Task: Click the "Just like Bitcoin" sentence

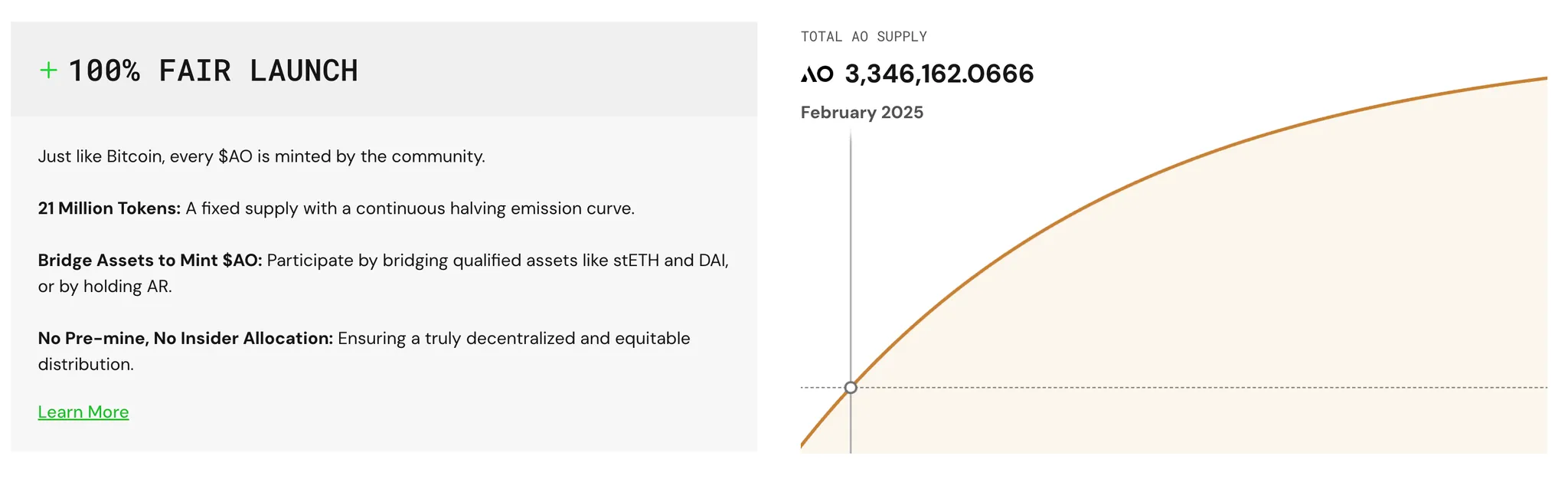Action: (261, 156)
